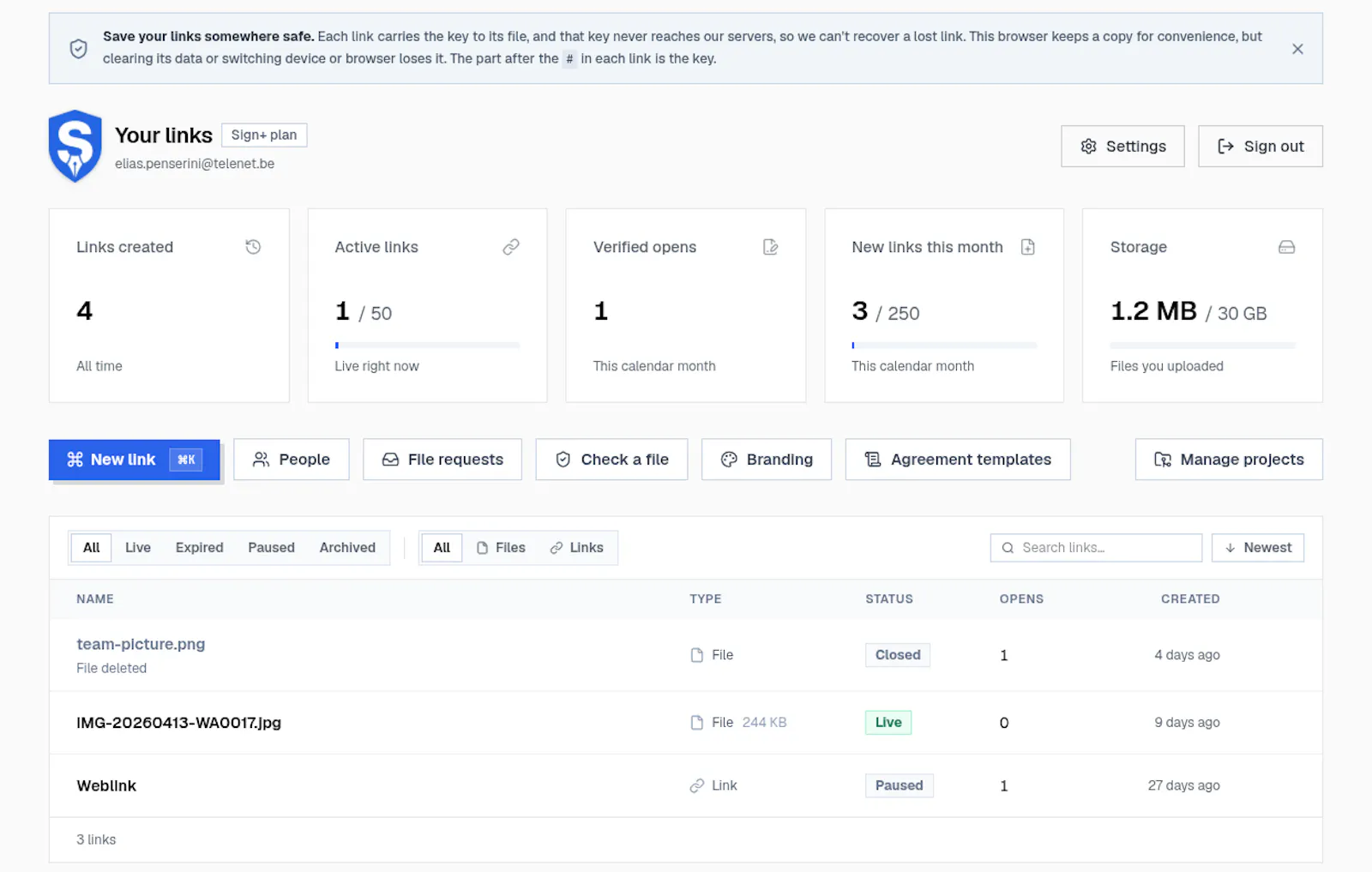
Task: Open Settings
Action: [1122, 147]
